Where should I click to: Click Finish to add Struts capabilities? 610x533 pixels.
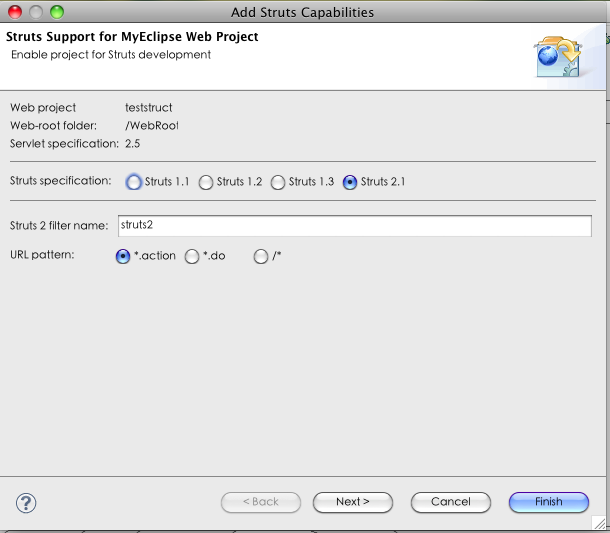[549, 502]
